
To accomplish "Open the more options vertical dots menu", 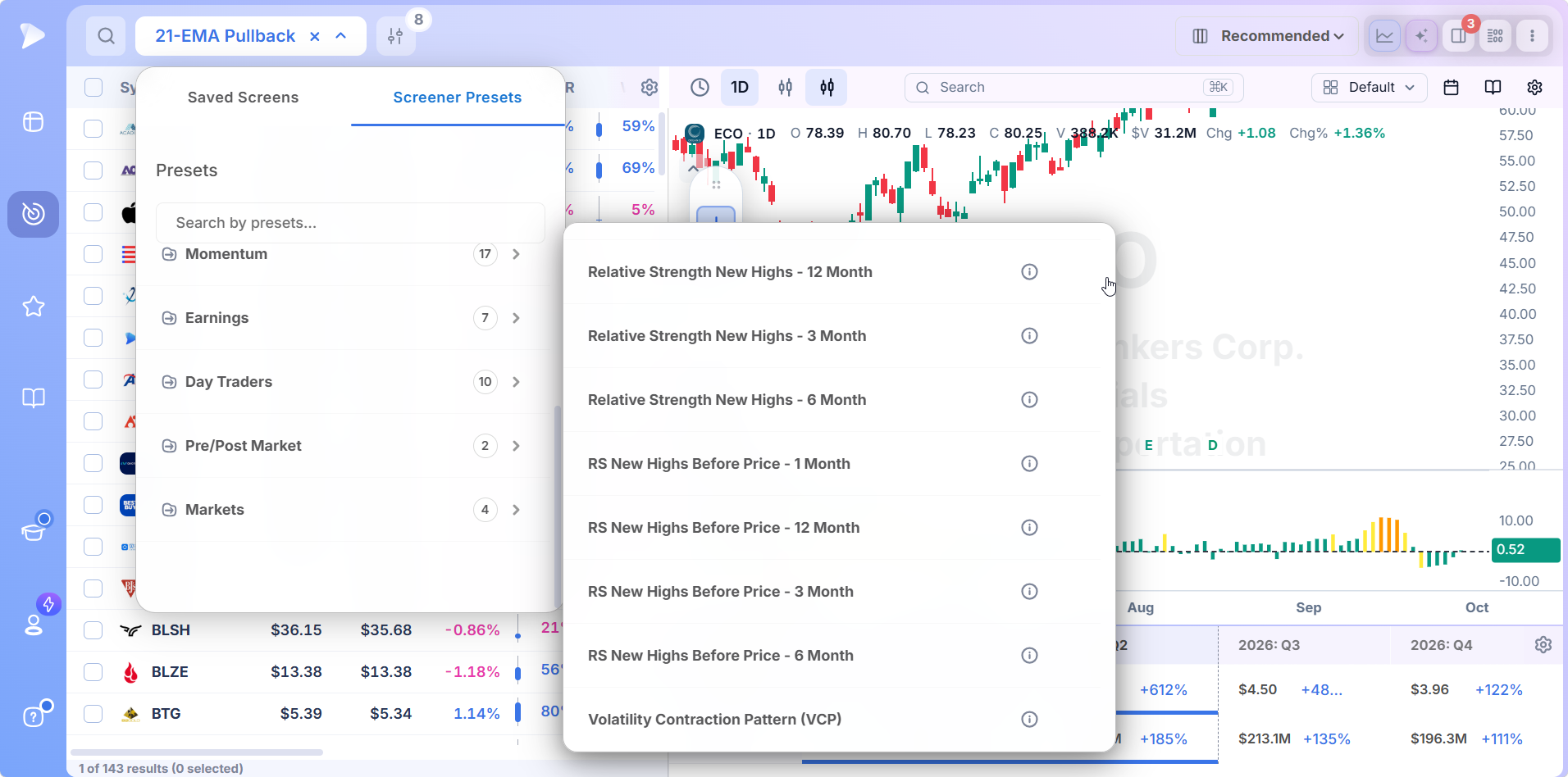I will (1532, 36).
